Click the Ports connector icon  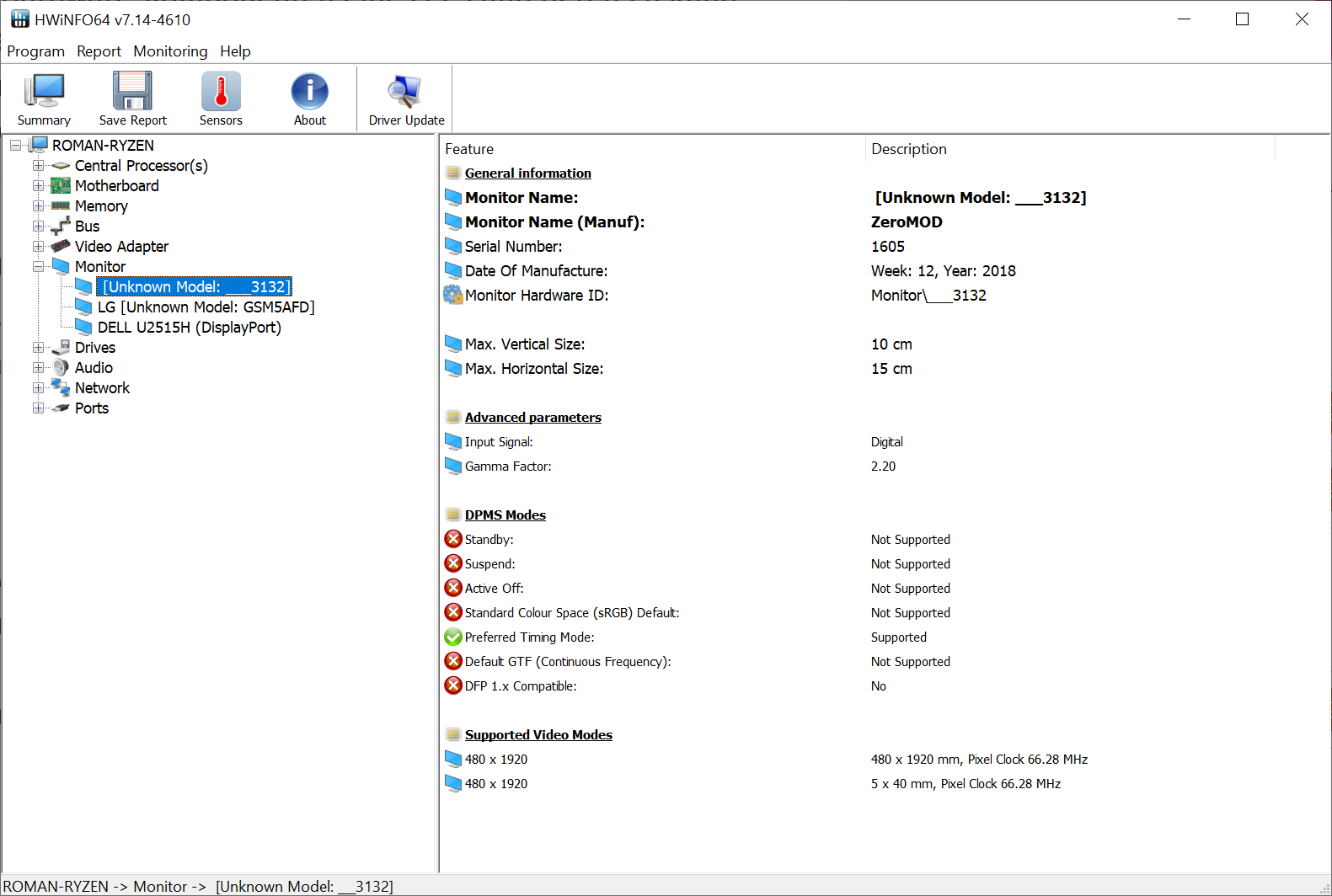point(61,408)
